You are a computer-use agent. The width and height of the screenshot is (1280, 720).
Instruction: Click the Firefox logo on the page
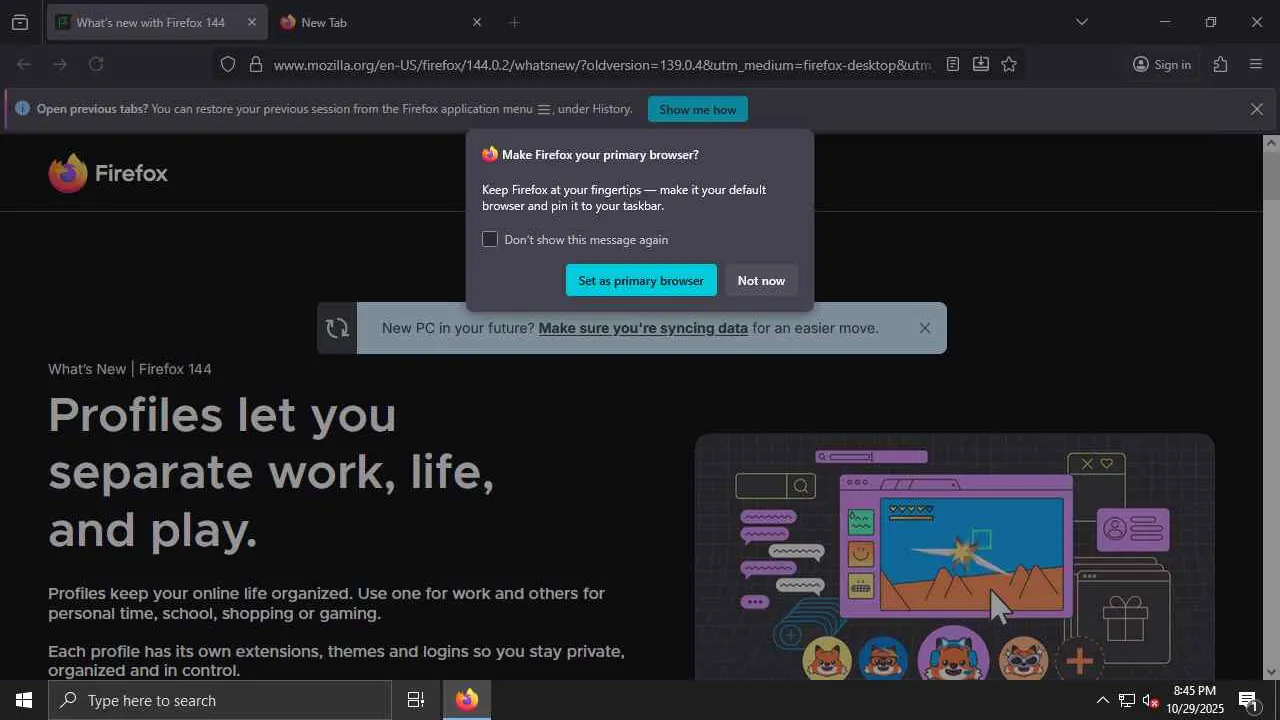pyautogui.click(x=108, y=173)
